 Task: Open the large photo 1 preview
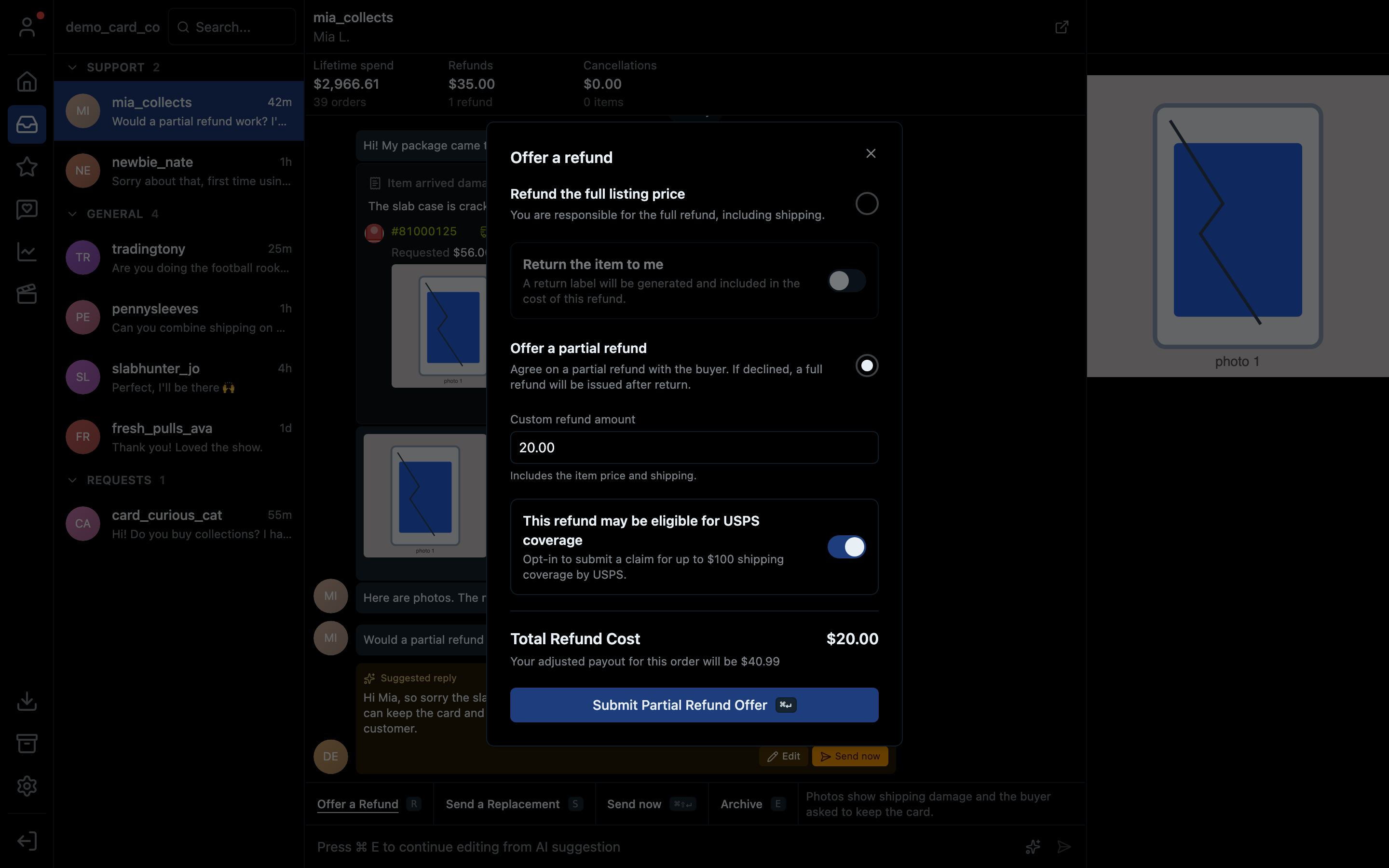point(1238,226)
